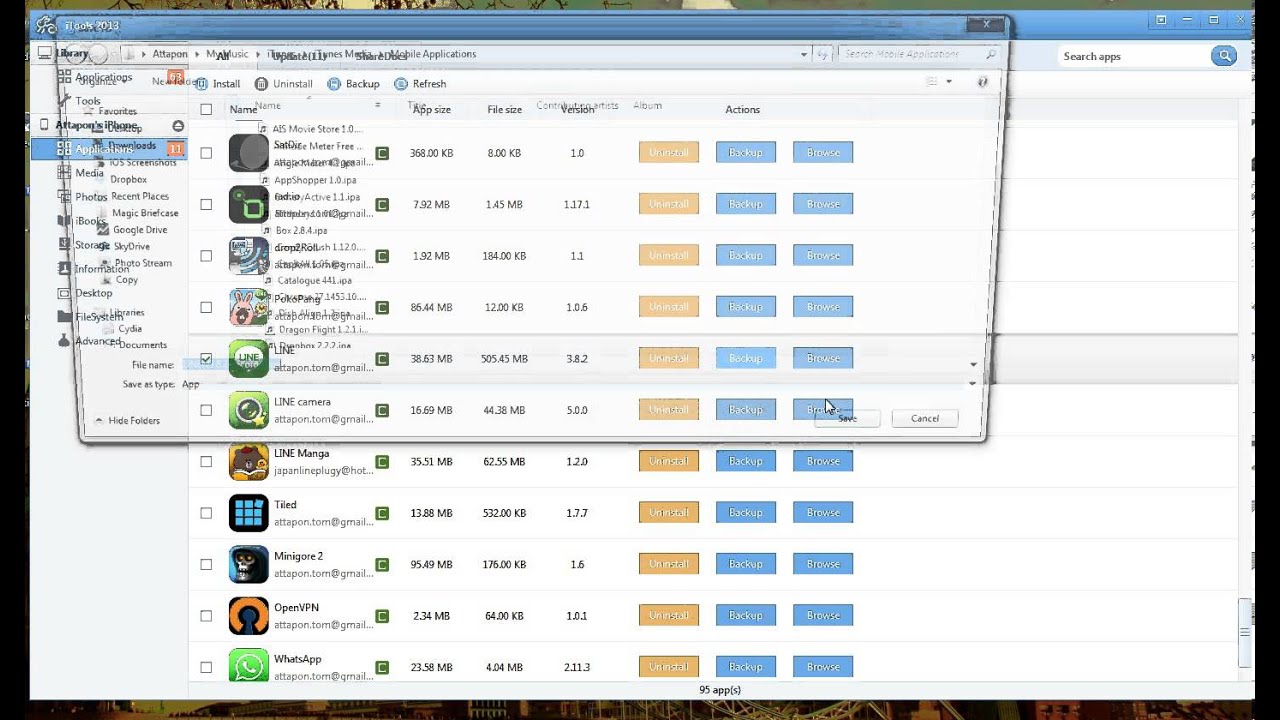The height and width of the screenshot is (720, 1280).
Task: Click the Refresh toolbar icon
Action: [x=401, y=84]
